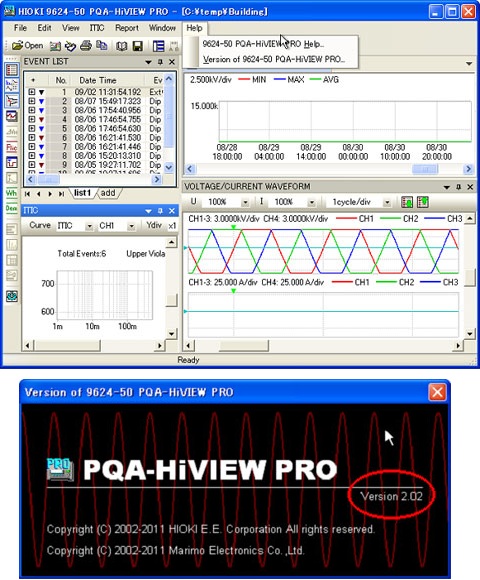Open the Report menu
The height and width of the screenshot is (580, 480).
126,28
